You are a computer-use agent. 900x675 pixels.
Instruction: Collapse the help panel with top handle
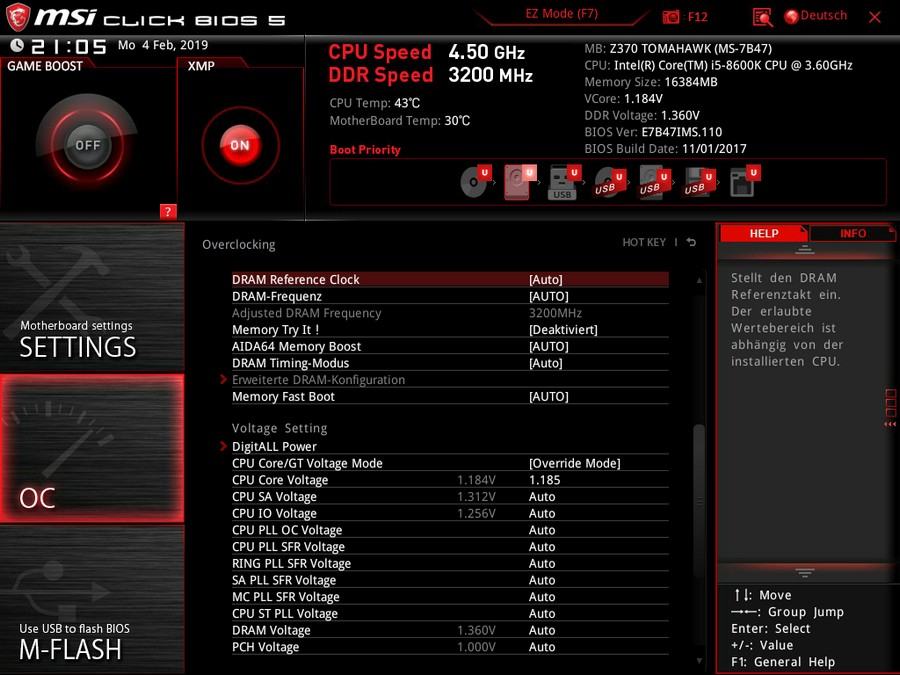click(x=805, y=250)
